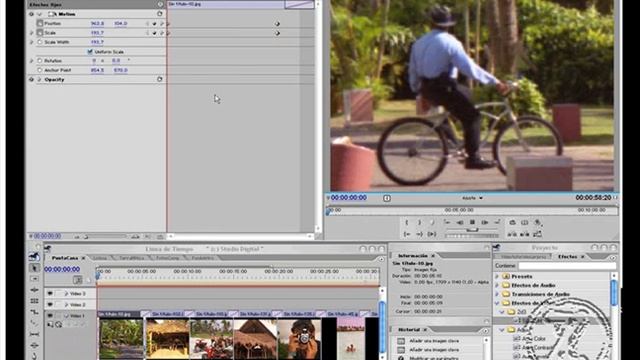Expand the Video 3 track

coord(66,293)
